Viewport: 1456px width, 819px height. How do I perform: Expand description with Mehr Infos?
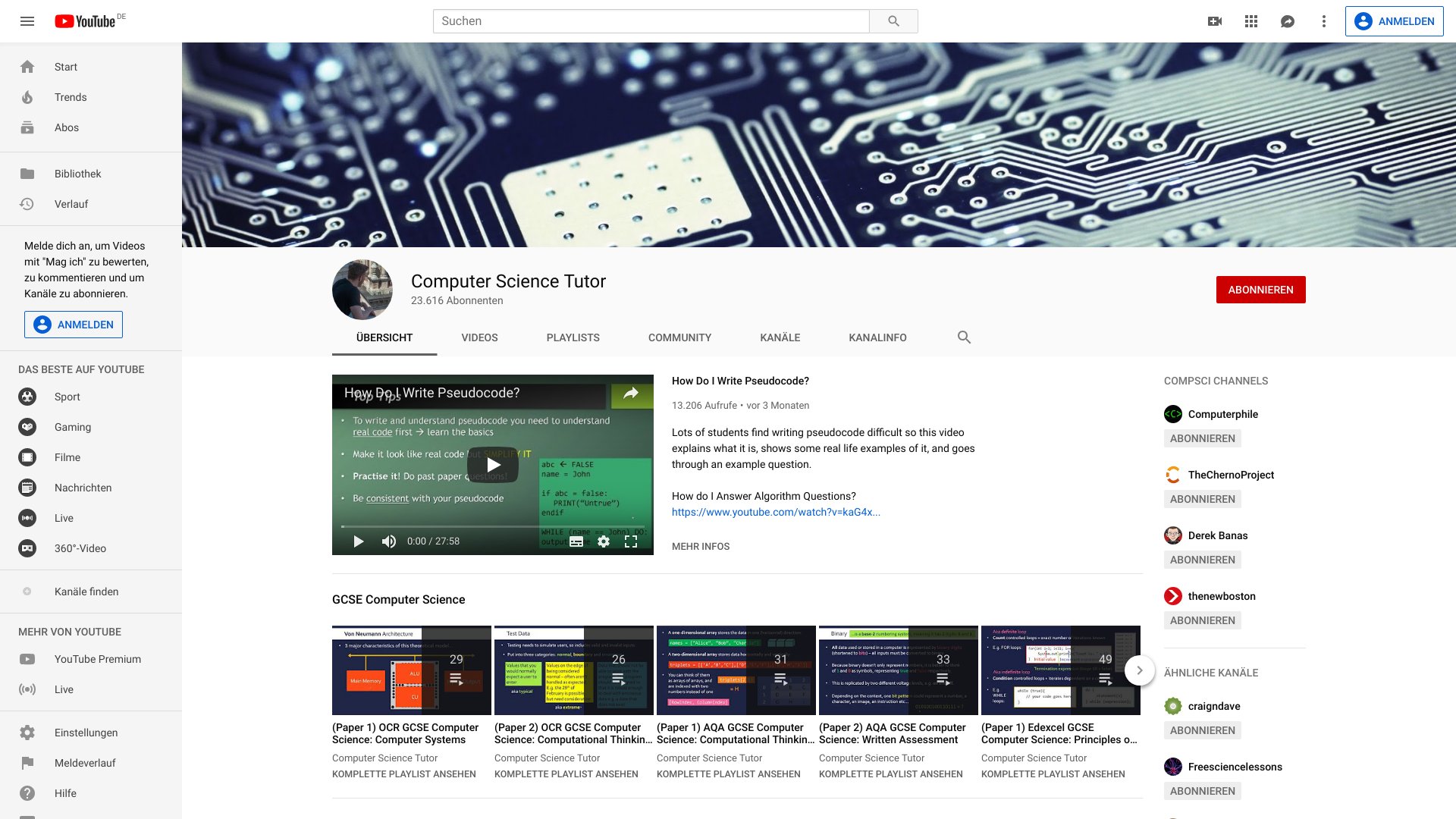coord(701,546)
